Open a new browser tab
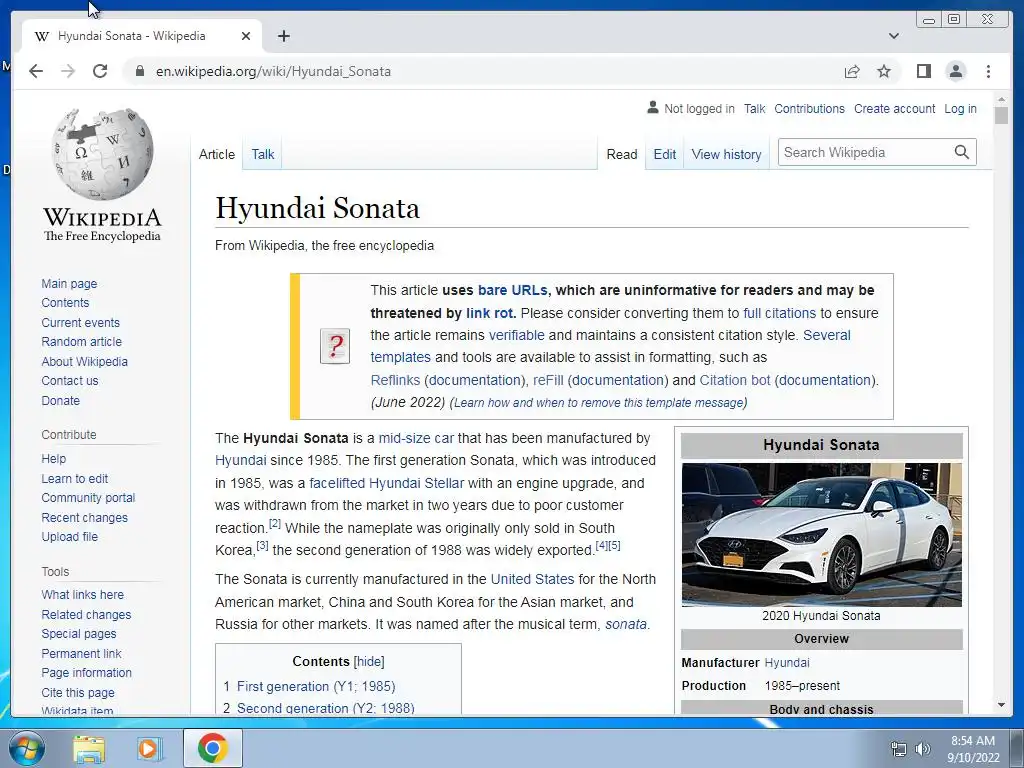This screenshot has width=1024, height=768. (283, 36)
